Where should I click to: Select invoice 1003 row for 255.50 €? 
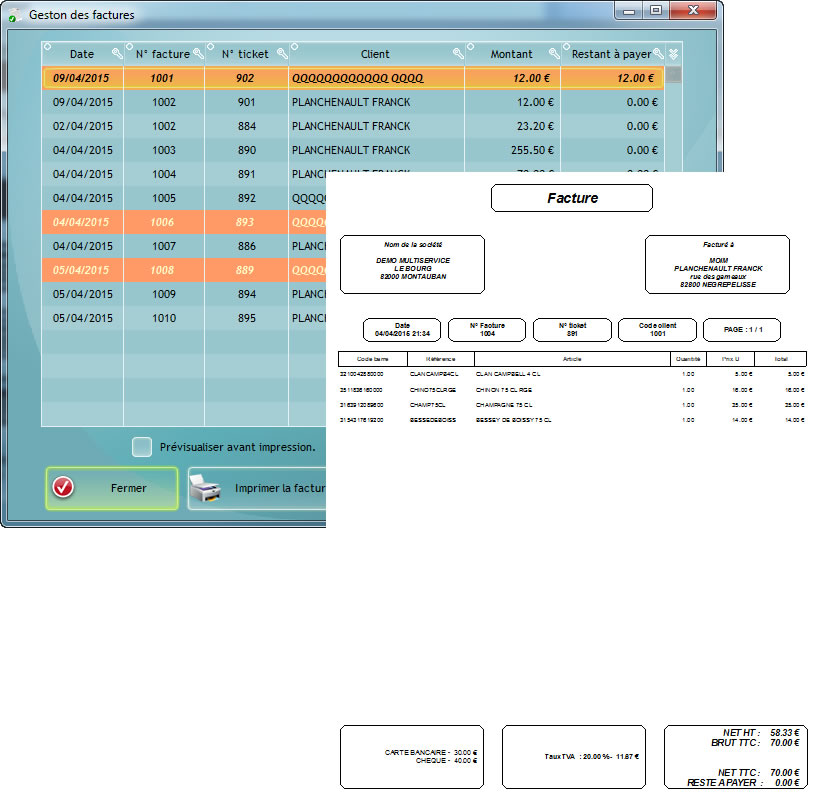coord(200,150)
